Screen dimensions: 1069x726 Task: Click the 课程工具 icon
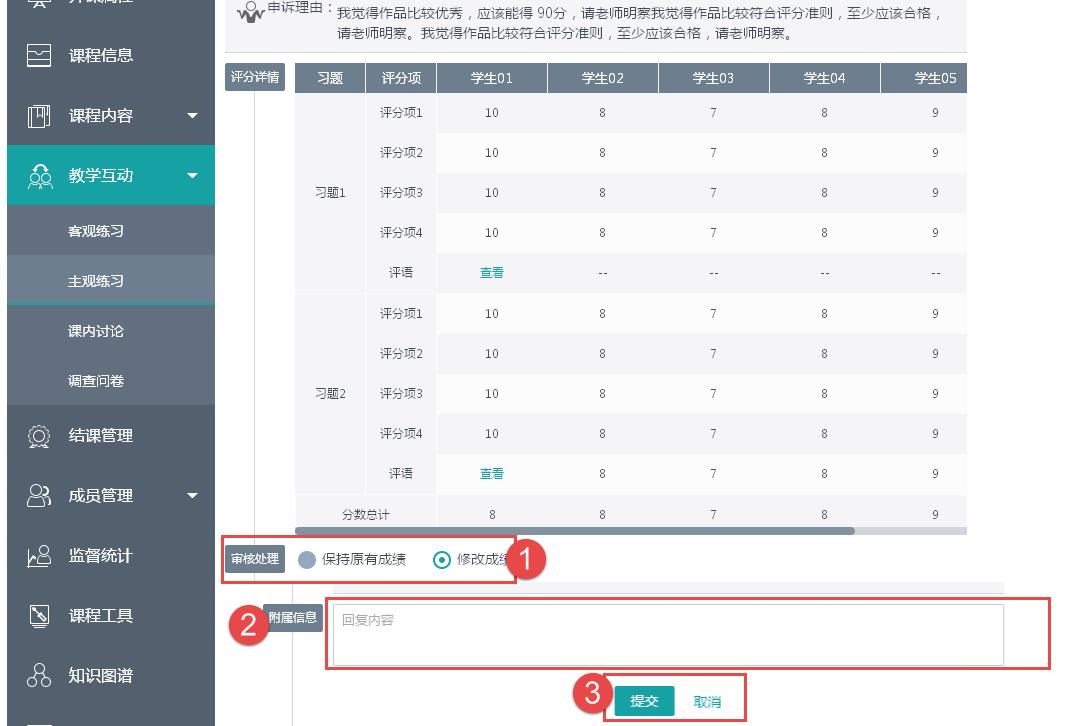coord(39,616)
